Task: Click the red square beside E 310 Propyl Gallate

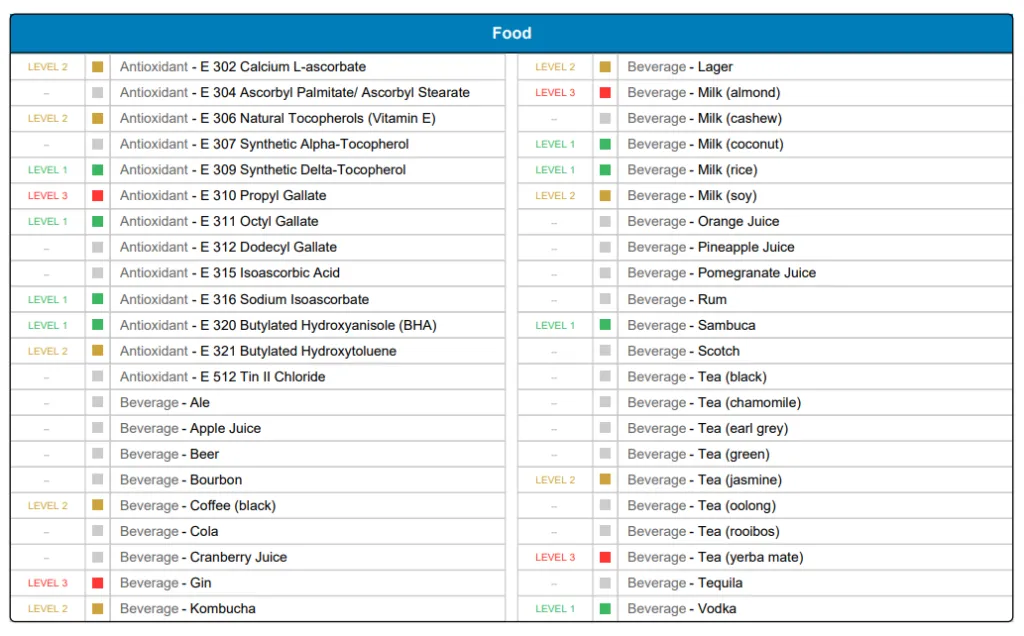Action: click(x=97, y=196)
